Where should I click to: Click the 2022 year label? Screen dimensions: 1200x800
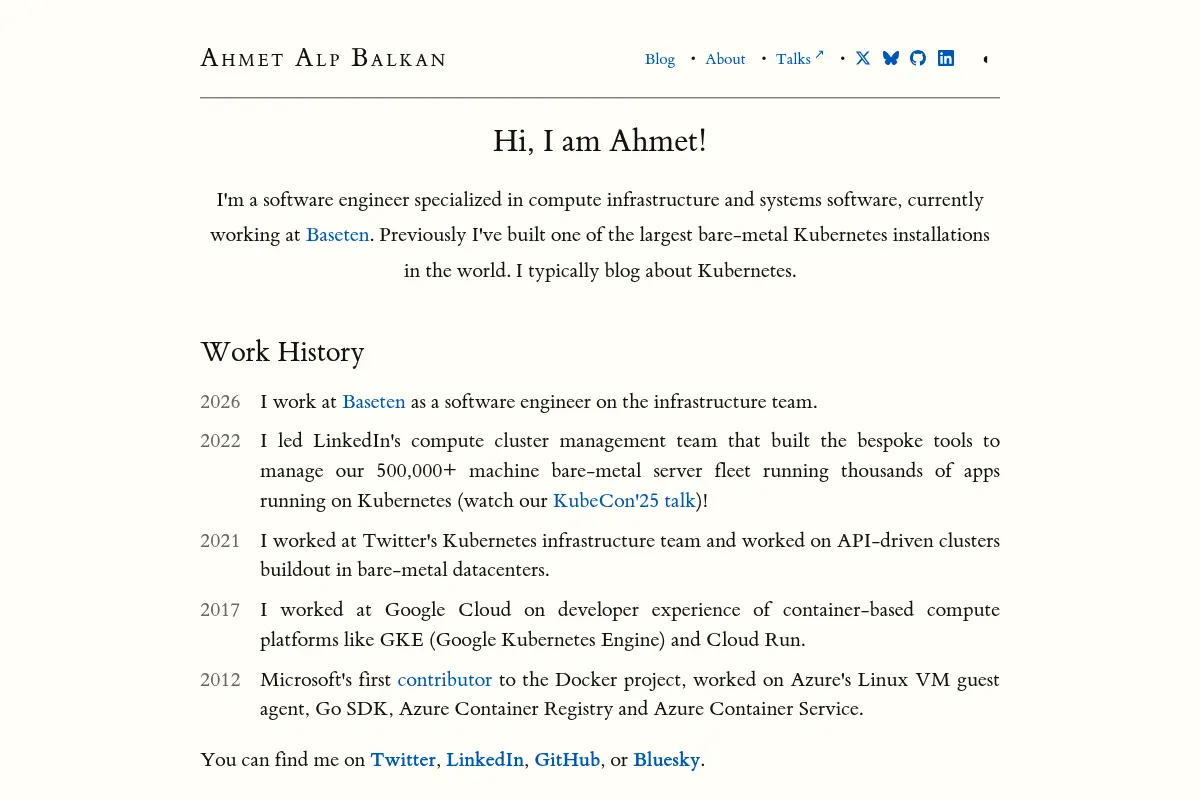click(x=220, y=441)
